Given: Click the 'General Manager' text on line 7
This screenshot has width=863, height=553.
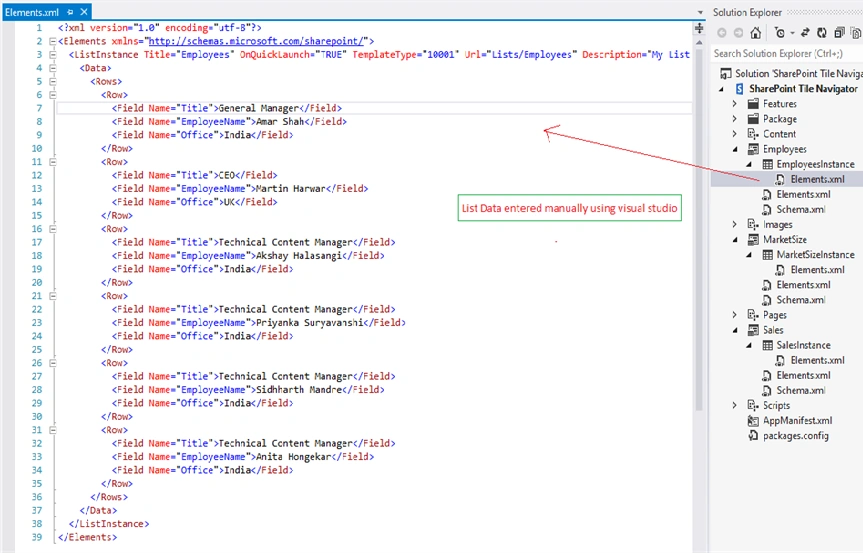Looking at the screenshot, I should coord(259,108).
